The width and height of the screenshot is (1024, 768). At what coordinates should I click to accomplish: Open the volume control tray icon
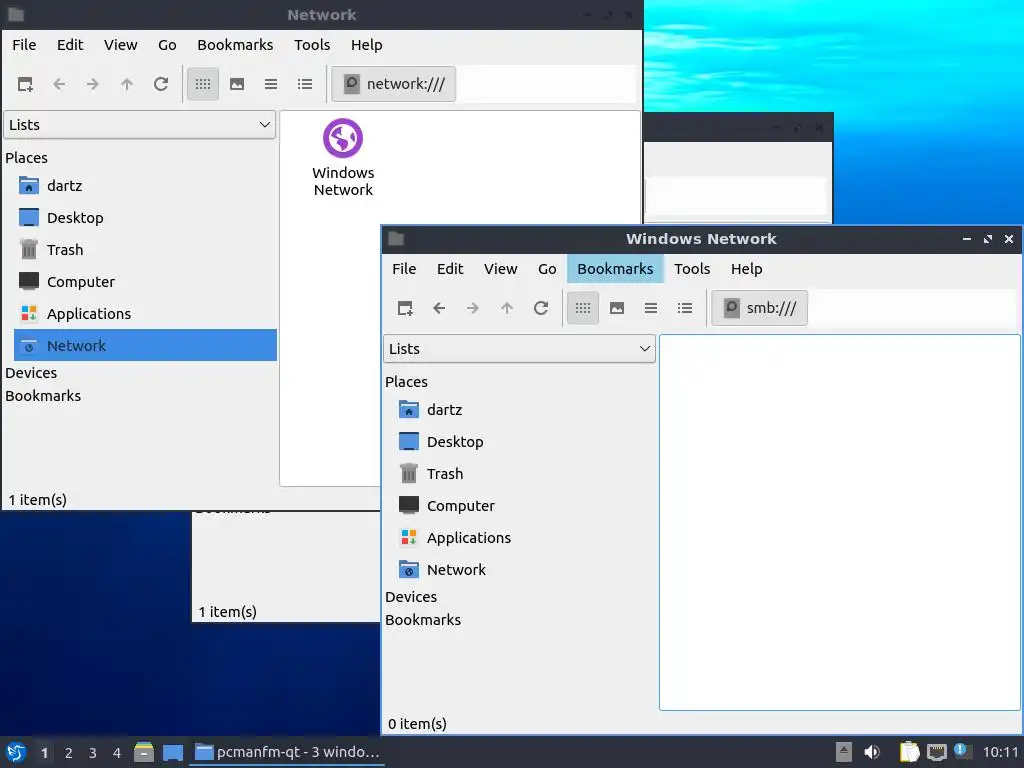pyautogui.click(x=872, y=752)
